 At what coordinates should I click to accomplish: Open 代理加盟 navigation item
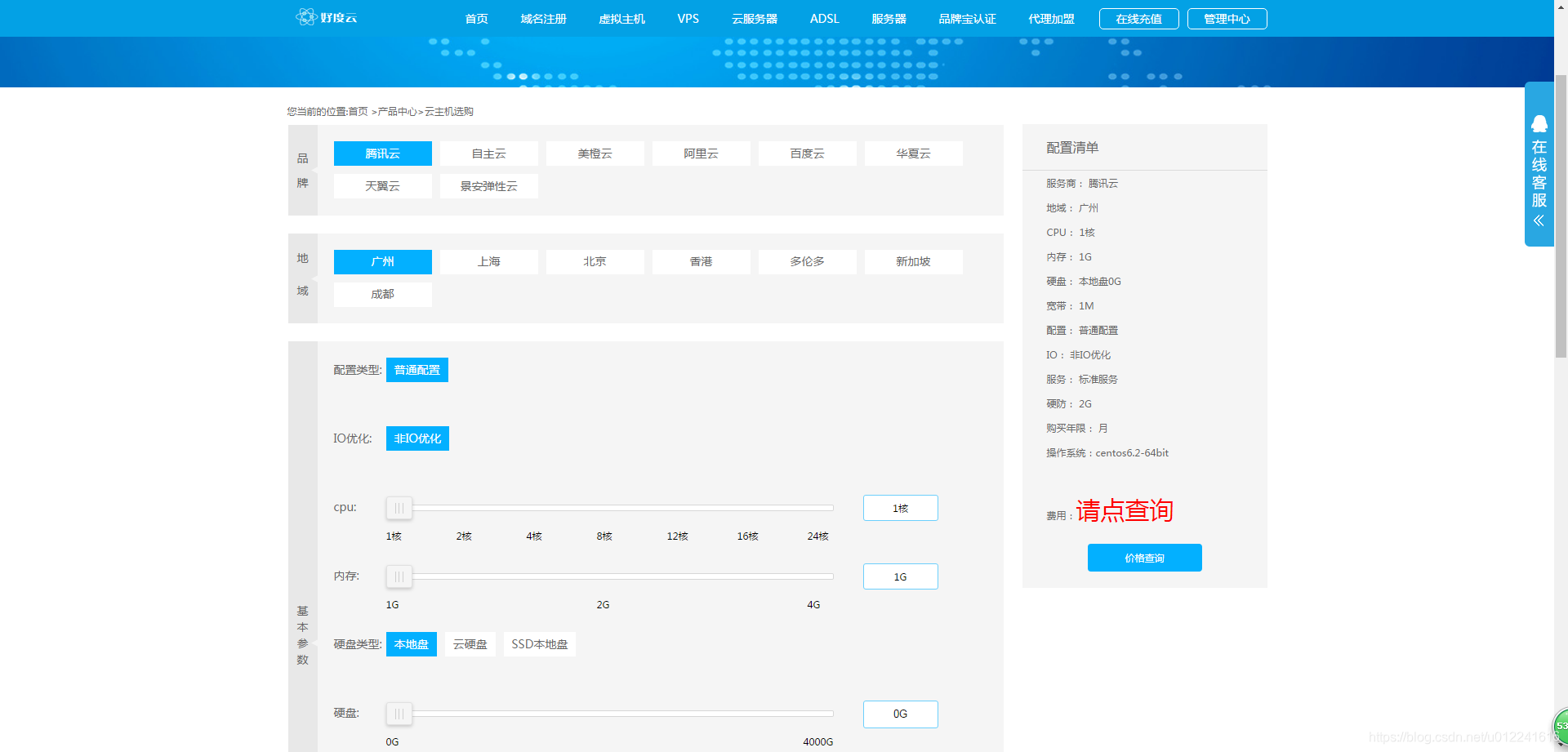click(1051, 19)
